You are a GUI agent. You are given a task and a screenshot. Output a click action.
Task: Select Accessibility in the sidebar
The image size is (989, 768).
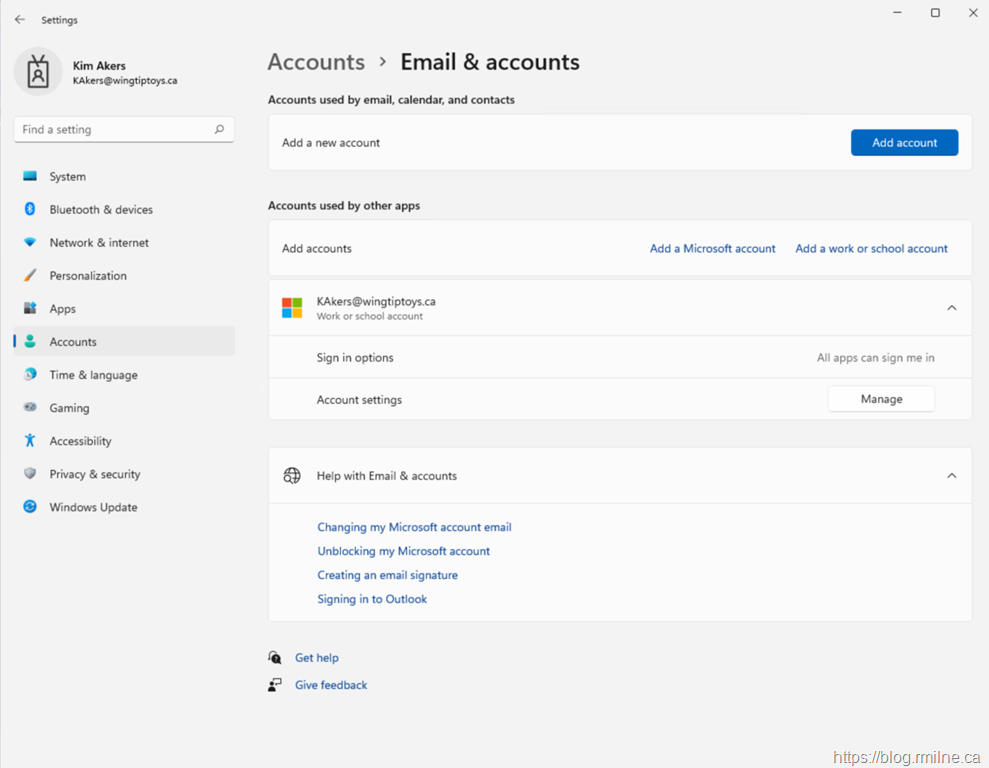click(80, 441)
